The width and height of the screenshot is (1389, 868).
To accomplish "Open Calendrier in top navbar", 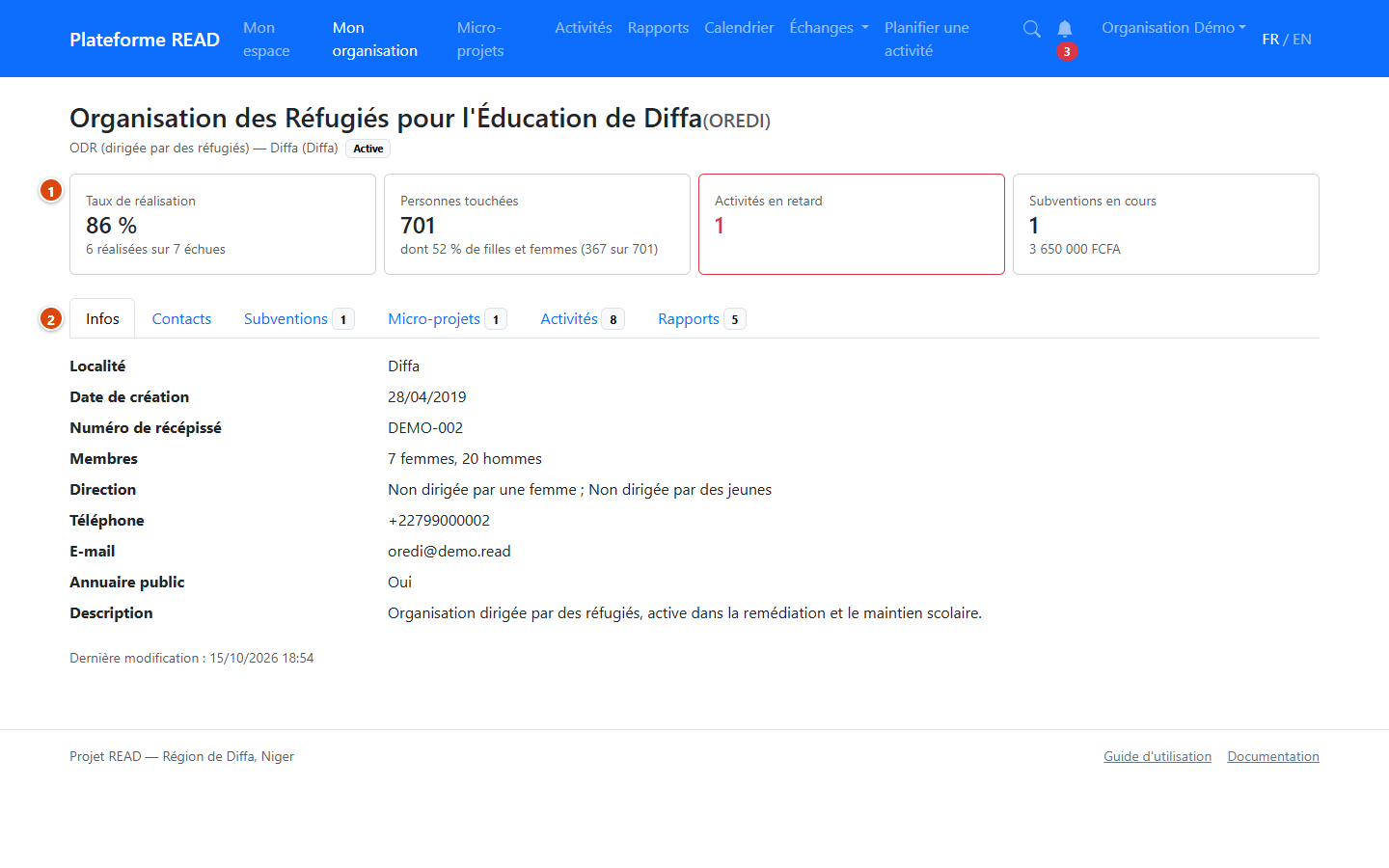I will coord(739,28).
